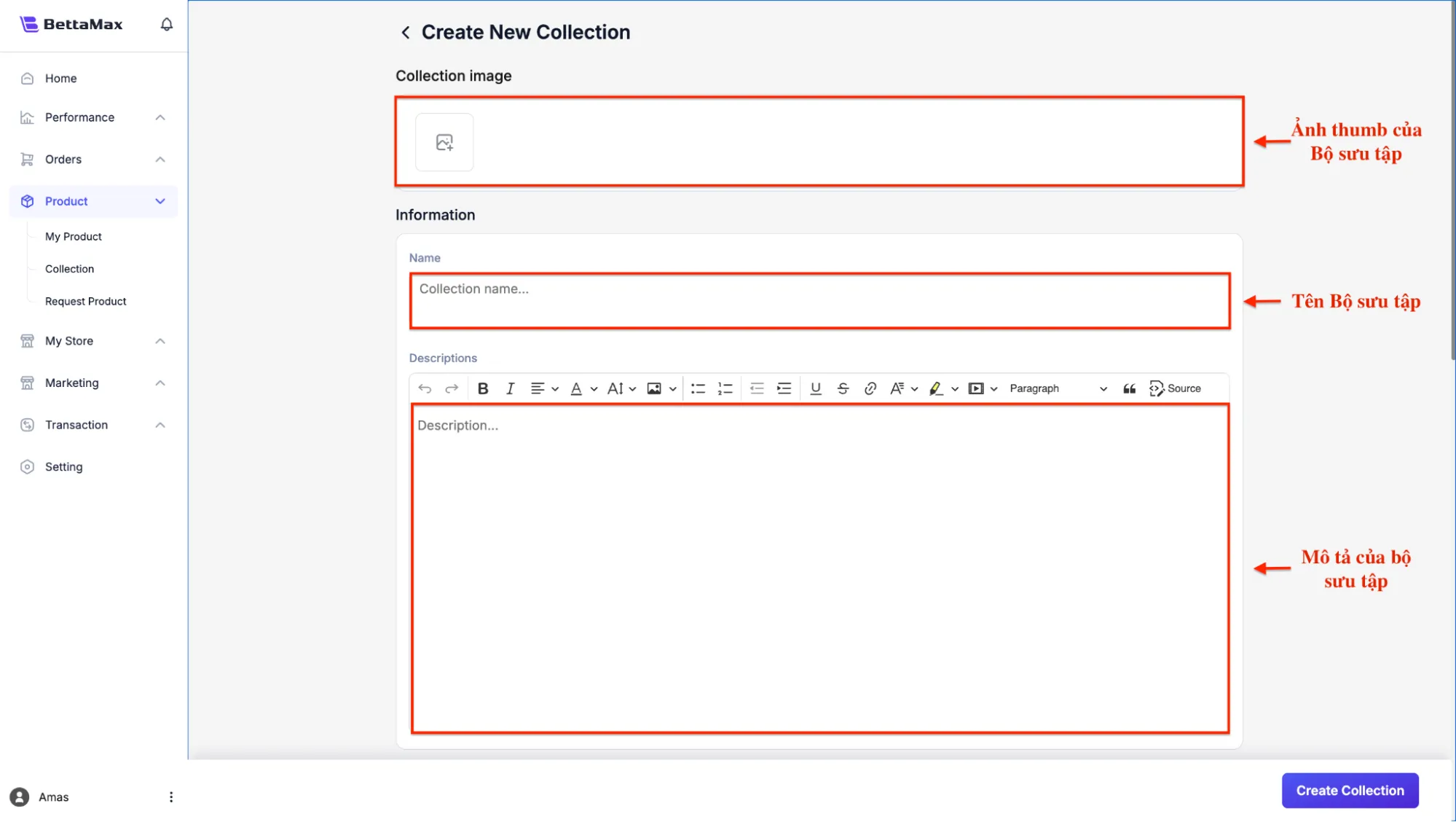
Task: Click the undo arrow in editor toolbar
Action: 425,388
